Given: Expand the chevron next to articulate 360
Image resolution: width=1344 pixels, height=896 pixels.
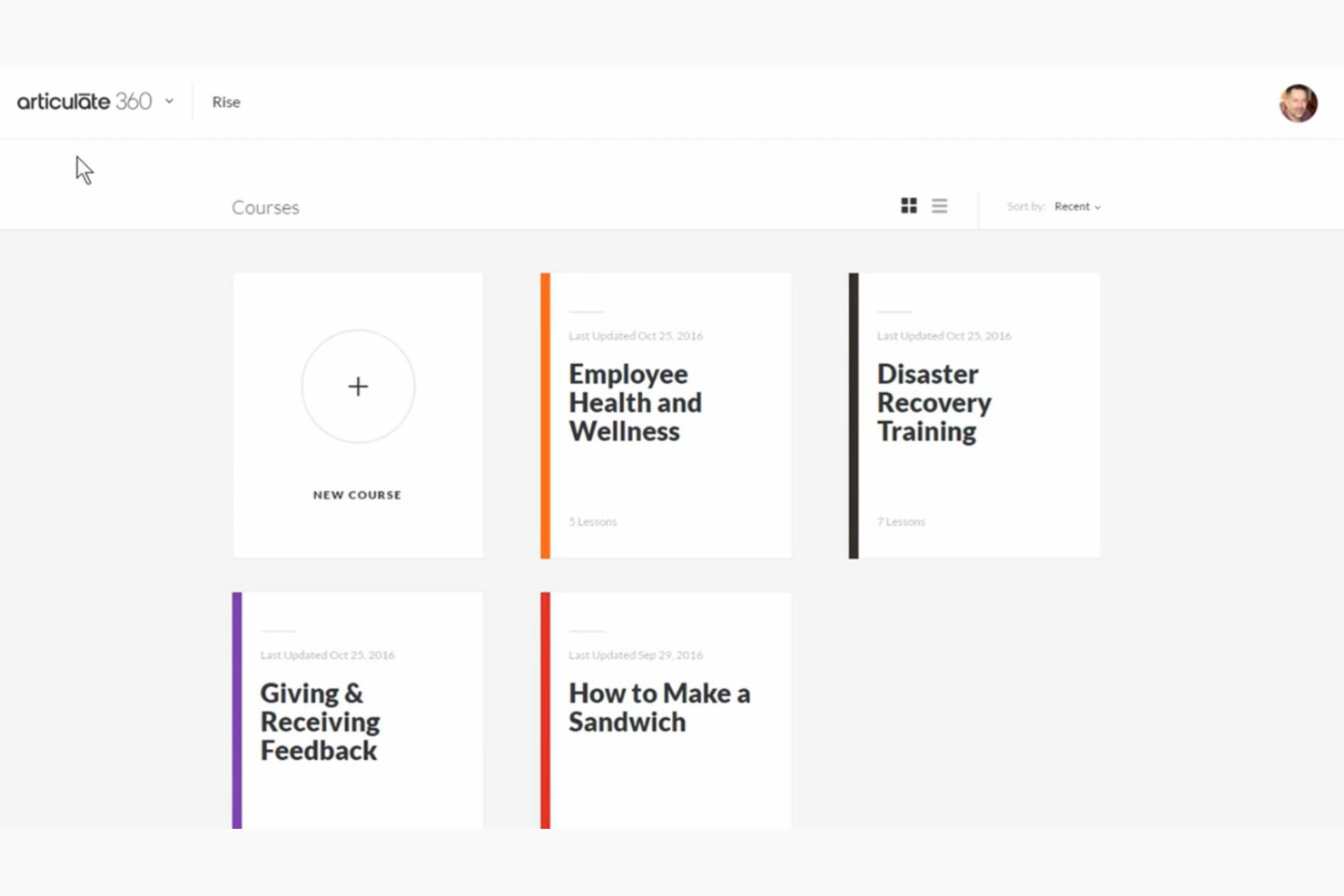Looking at the screenshot, I should (169, 102).
